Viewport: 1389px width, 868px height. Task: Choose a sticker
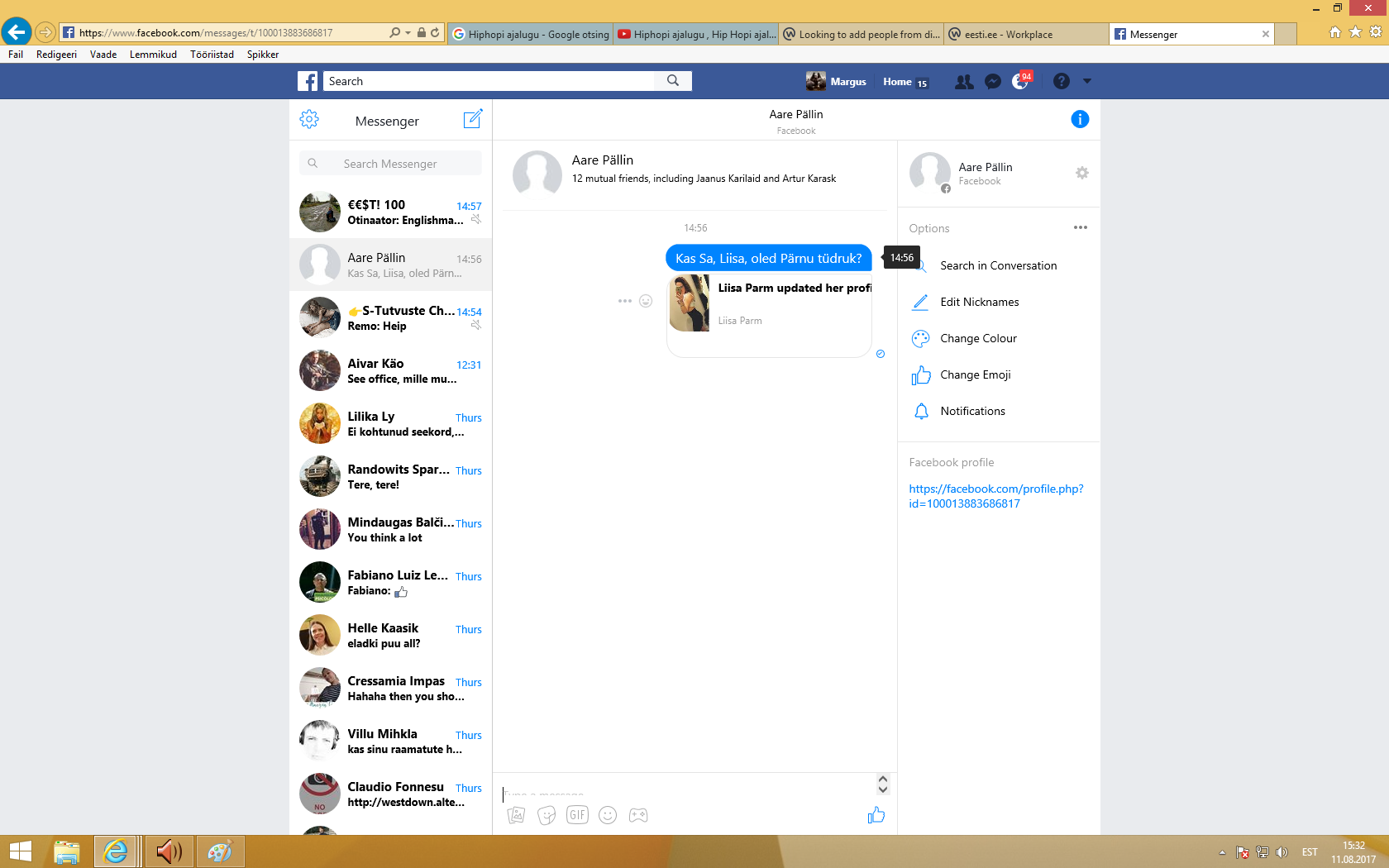(547, 815)
